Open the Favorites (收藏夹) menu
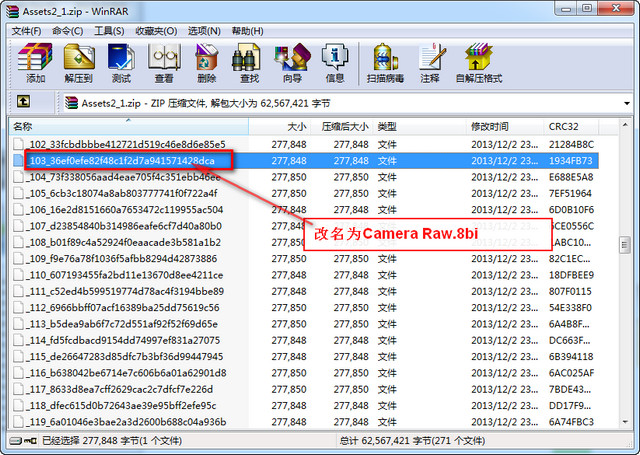Image resolution: width=640 pixels, height=455 pixels. (156, 31)
